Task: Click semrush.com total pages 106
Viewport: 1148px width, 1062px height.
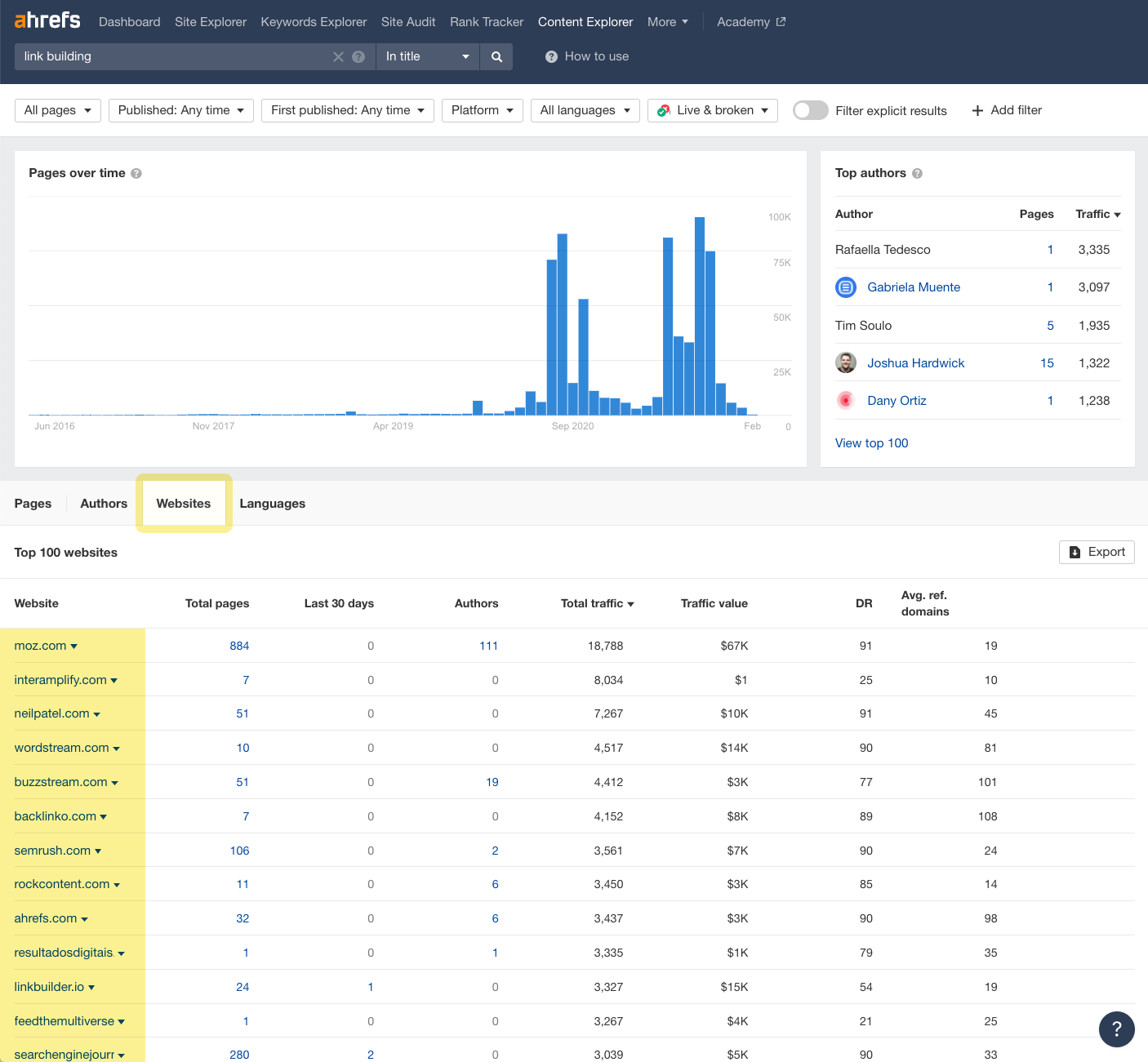Action: coord(239,851)
